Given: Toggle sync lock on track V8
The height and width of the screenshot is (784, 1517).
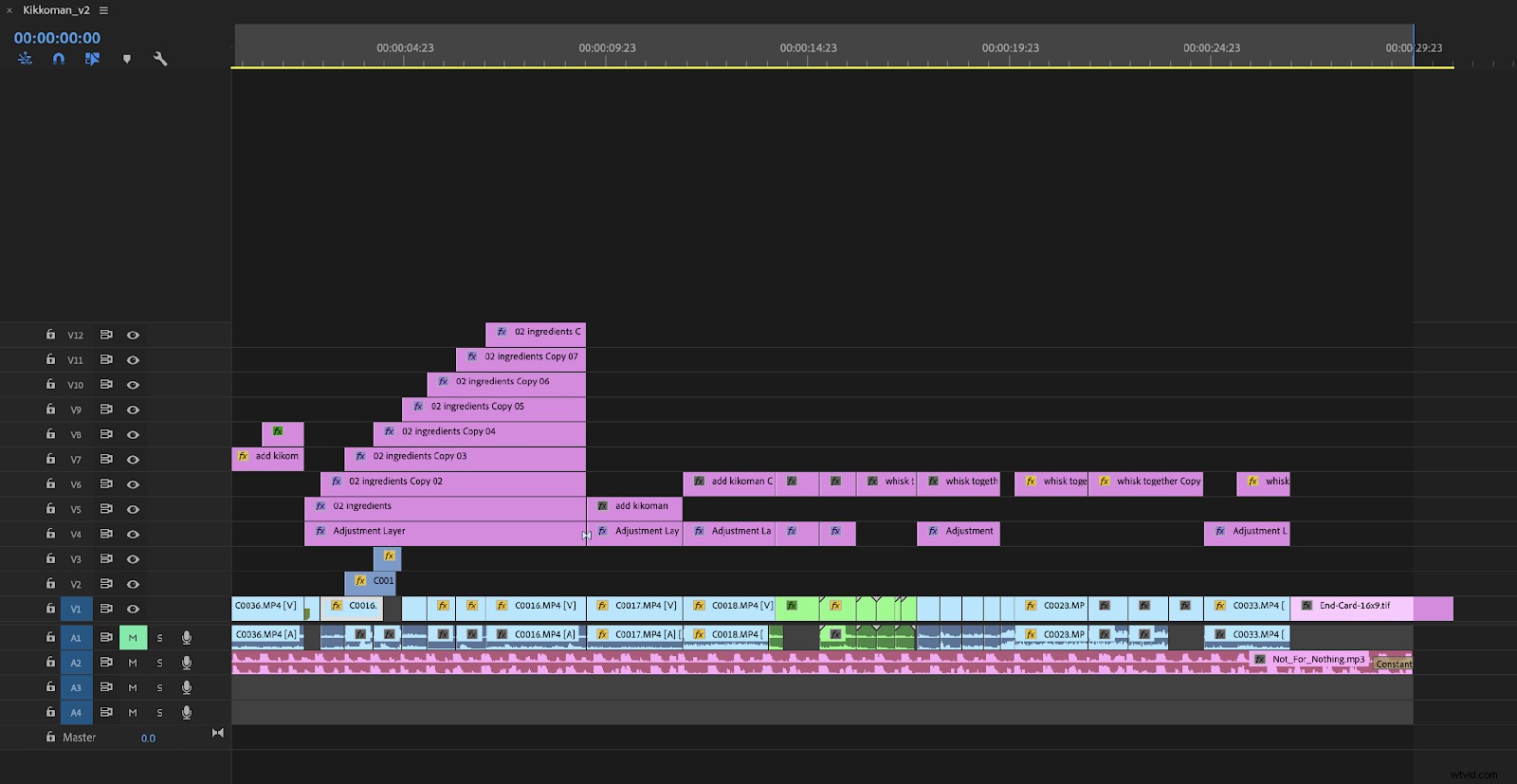Looking at the screenshot, I should coord(106,434).
